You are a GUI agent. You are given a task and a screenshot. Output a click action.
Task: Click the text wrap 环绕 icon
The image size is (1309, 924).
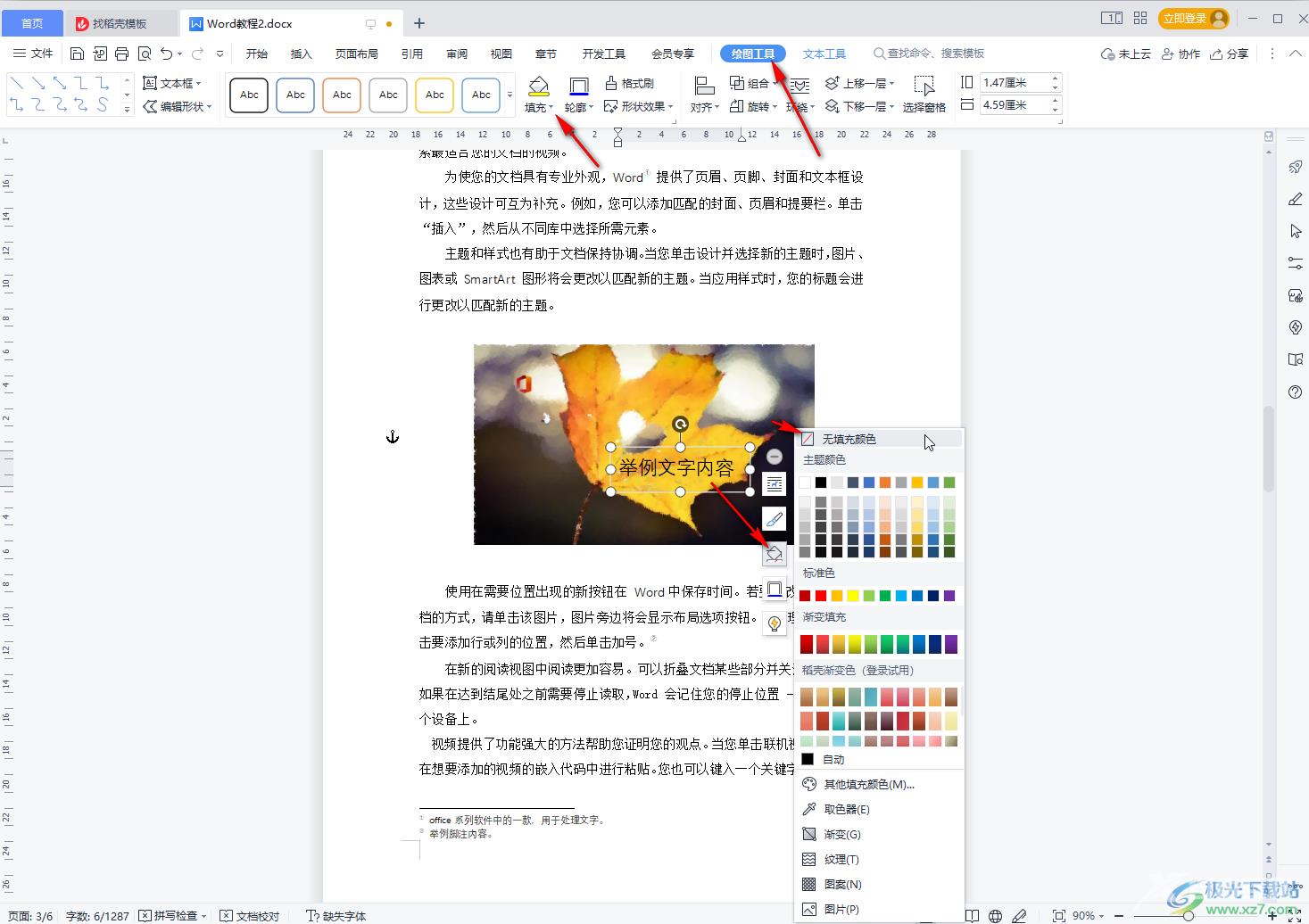[799, 86]
